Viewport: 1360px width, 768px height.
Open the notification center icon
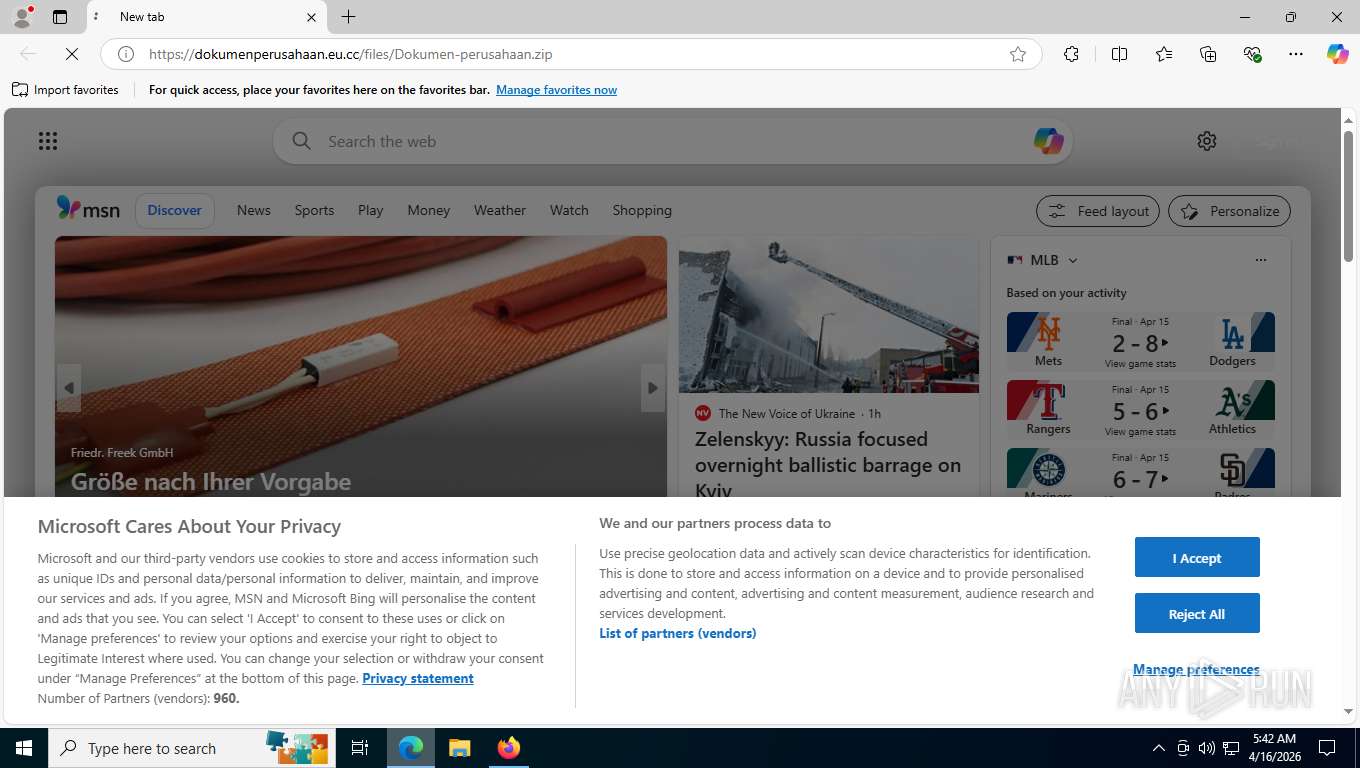[x=1327, y=748]
